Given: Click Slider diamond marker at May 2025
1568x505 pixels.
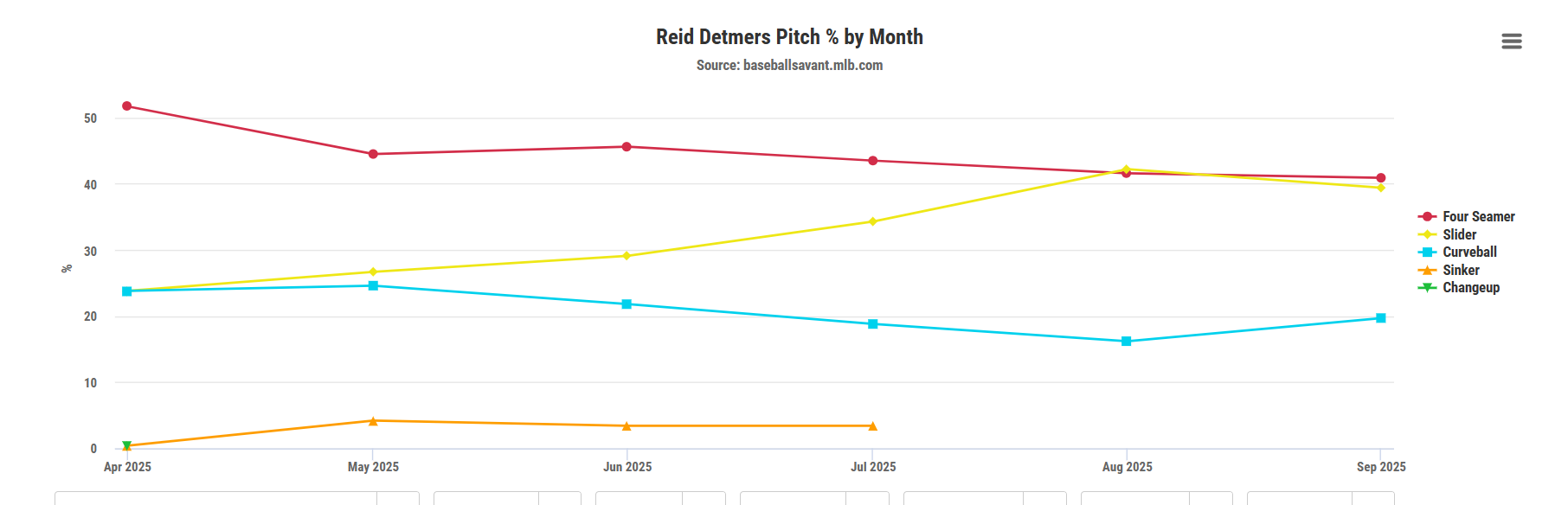Looking at the screenshot, I should pyautogui.click(x=373, y=272).
